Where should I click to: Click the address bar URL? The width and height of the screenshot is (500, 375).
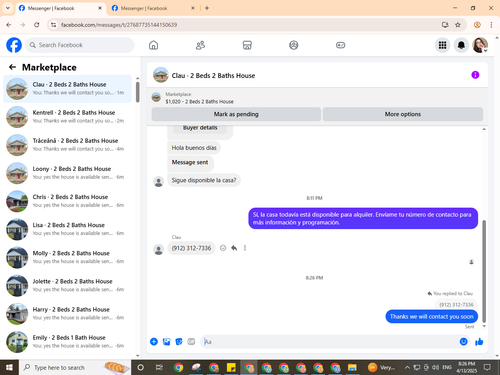119,25
